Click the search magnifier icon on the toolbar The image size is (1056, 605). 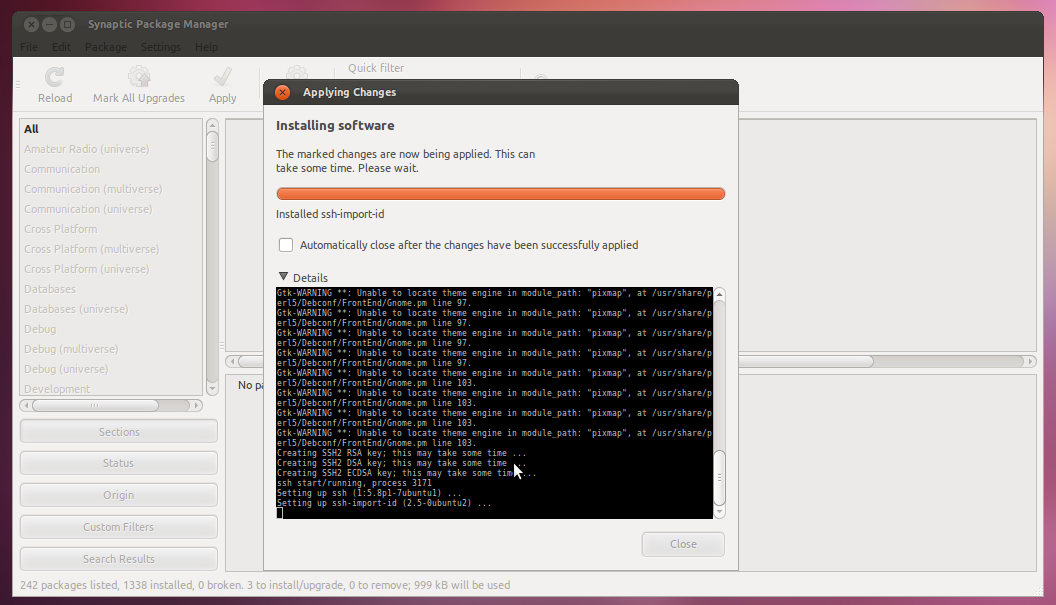tap(540, 78)
